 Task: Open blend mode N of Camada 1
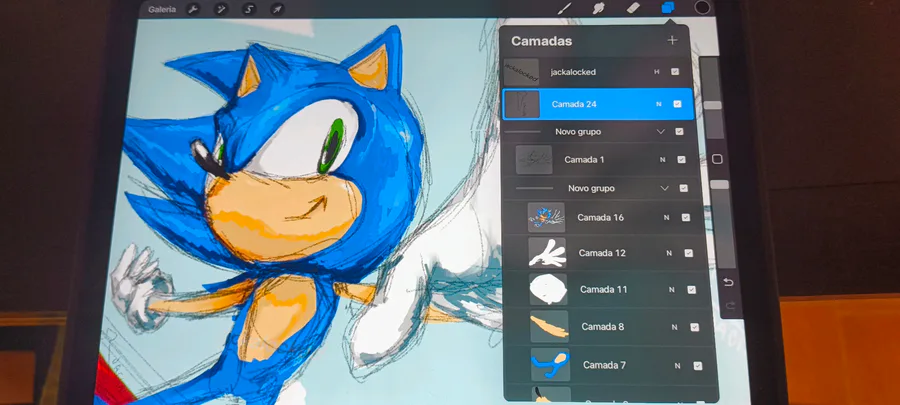pyautogui.click(x=662, y=159)
